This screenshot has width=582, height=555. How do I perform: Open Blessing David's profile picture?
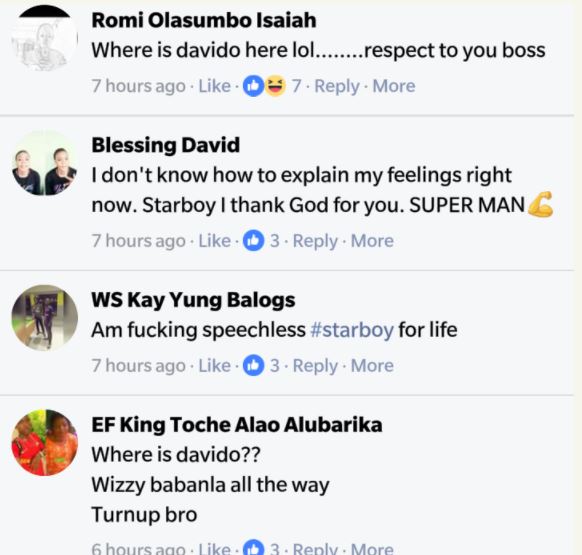click(45, 163)
